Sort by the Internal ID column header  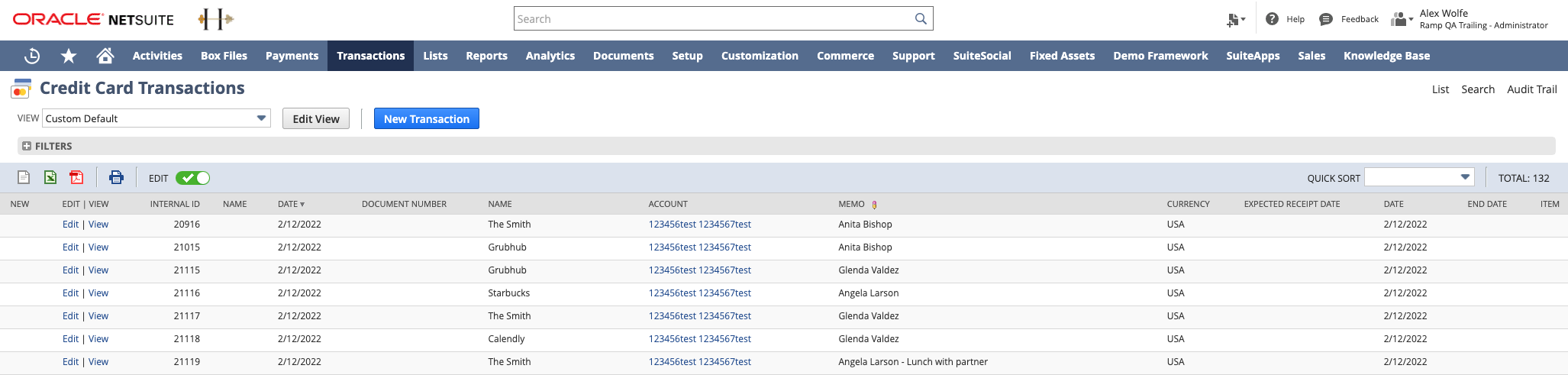click(x=175, y=204)
